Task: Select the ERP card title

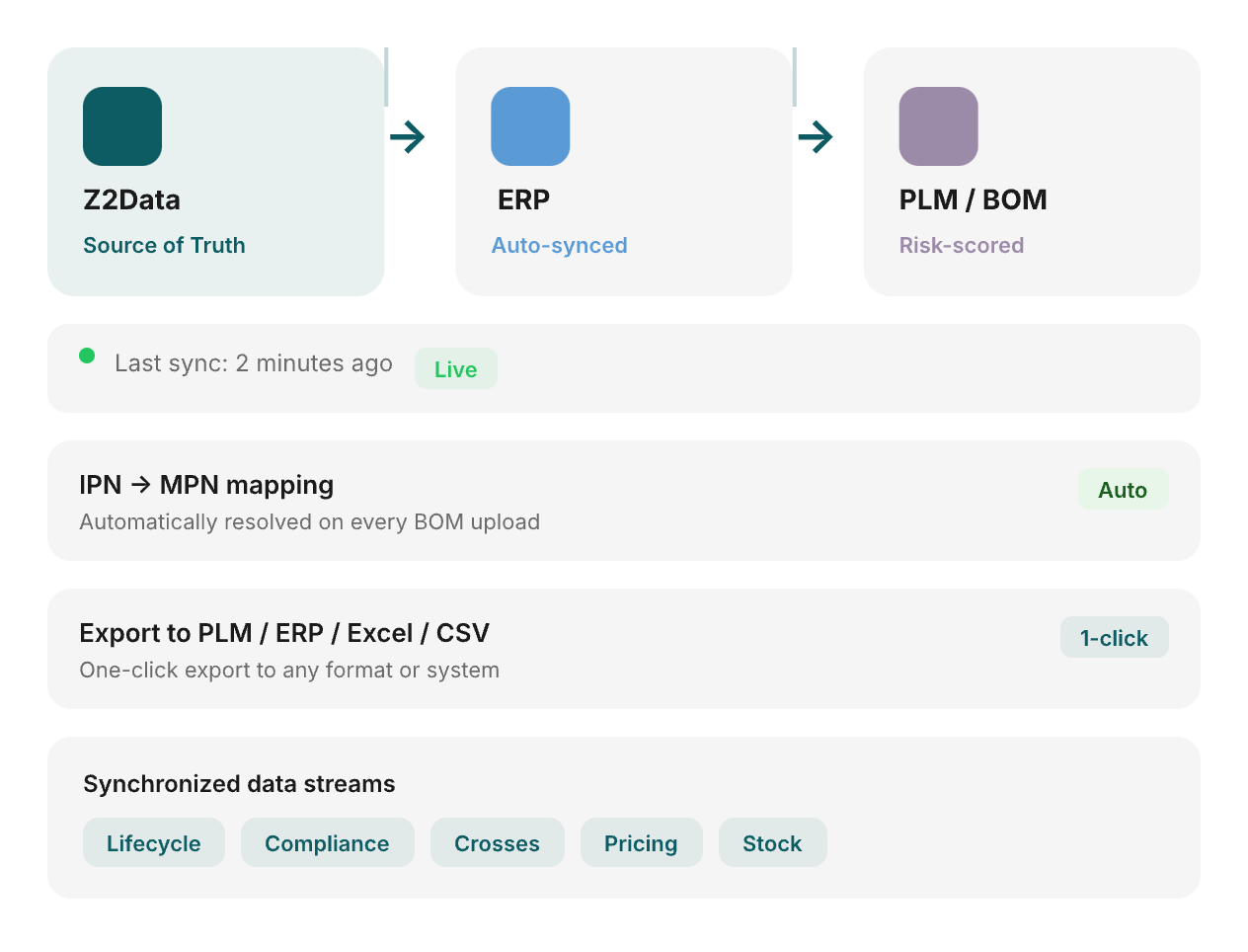Action: (x=523, y=199)
